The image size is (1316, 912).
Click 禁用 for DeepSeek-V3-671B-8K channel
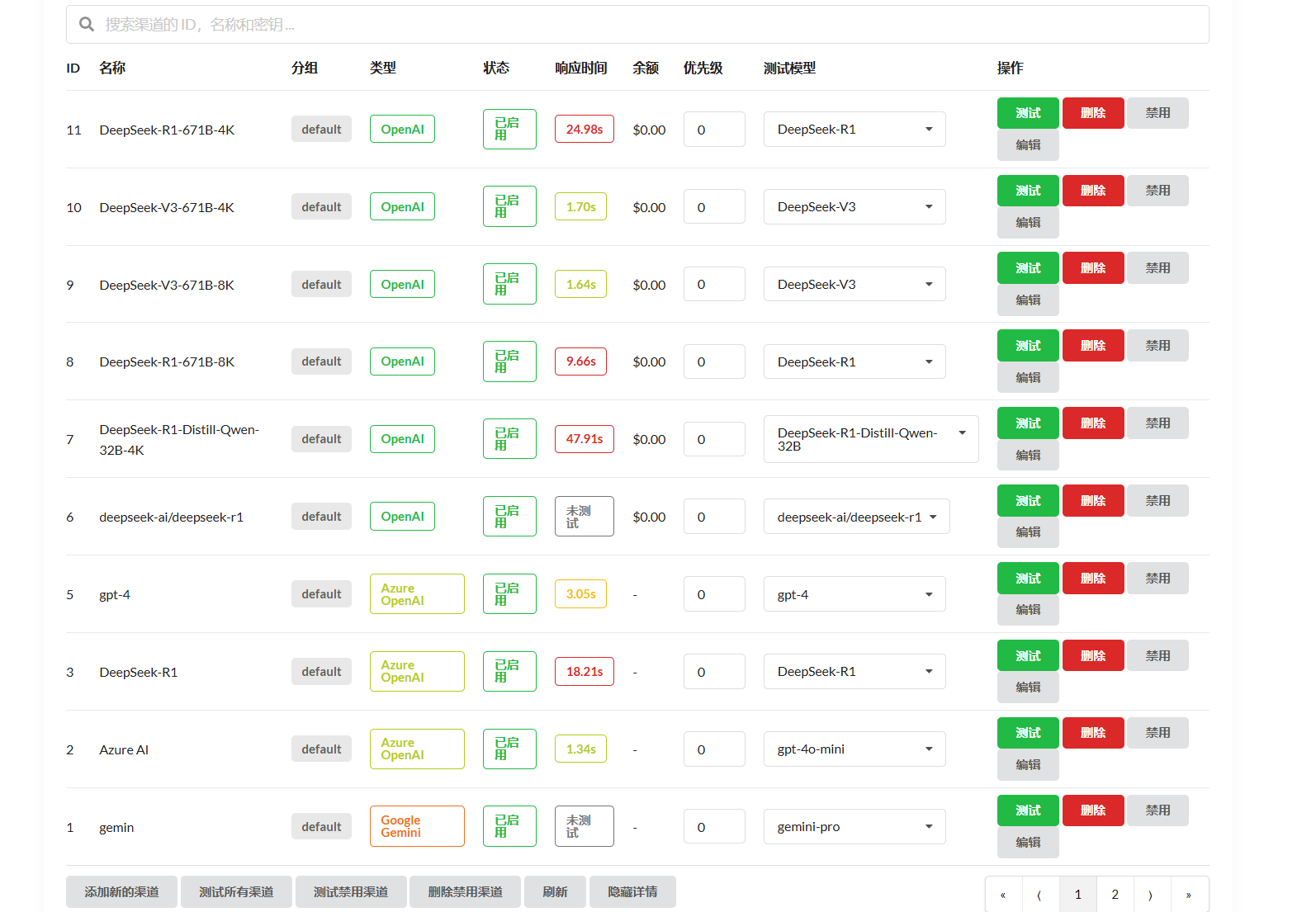coord(1157,268)
